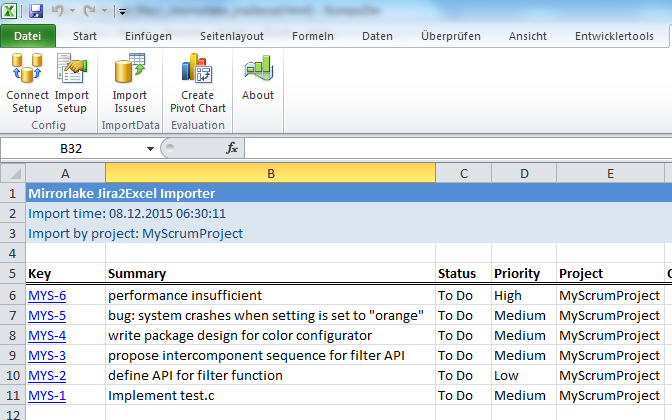Switch to the Überprüfen tab
672x420 pixels.
pos(451,36)
